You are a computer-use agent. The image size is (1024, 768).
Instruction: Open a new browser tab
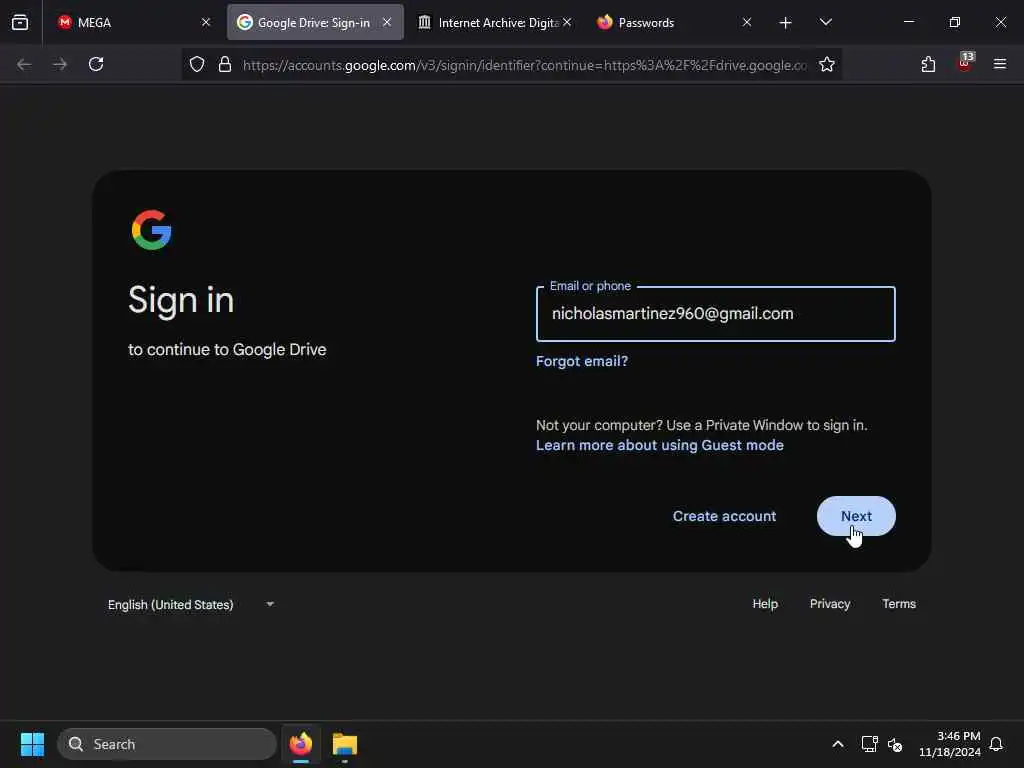pos(786,23)
